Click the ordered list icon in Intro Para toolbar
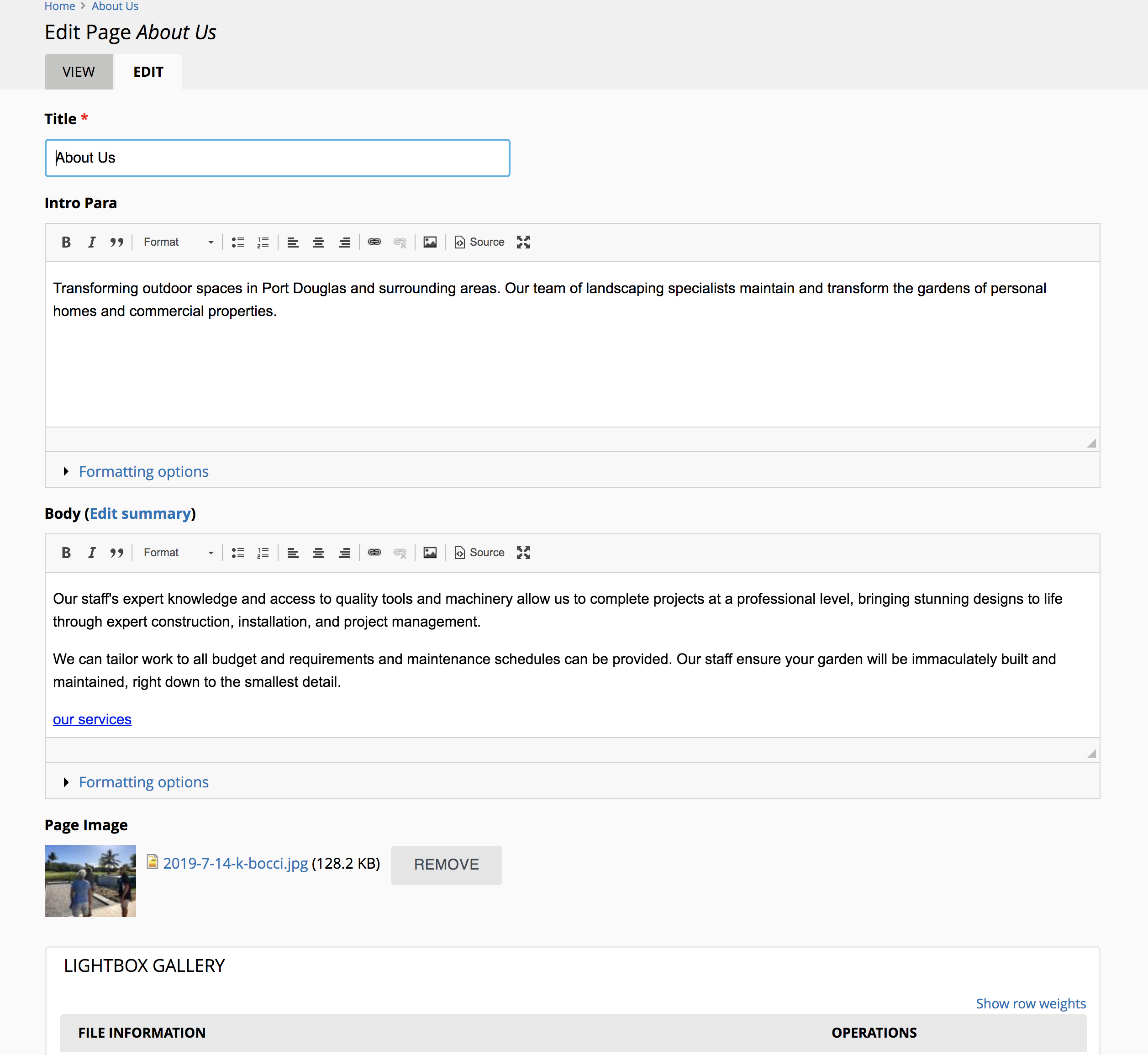Screen dimensions: 1148x1055 tap(263, 242)
